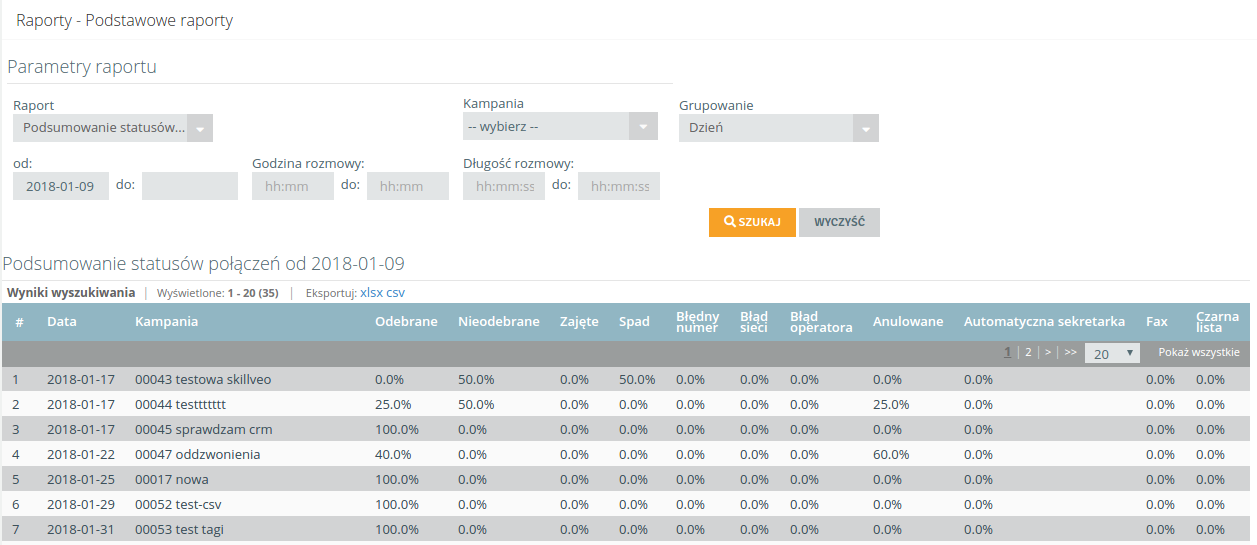
Task: Click date 2018-01-29 cell
Action: point(81,505)
